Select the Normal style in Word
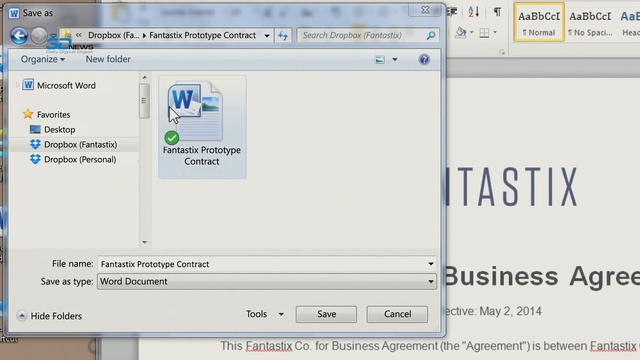 pyautogui.click(x=539, y=22)
